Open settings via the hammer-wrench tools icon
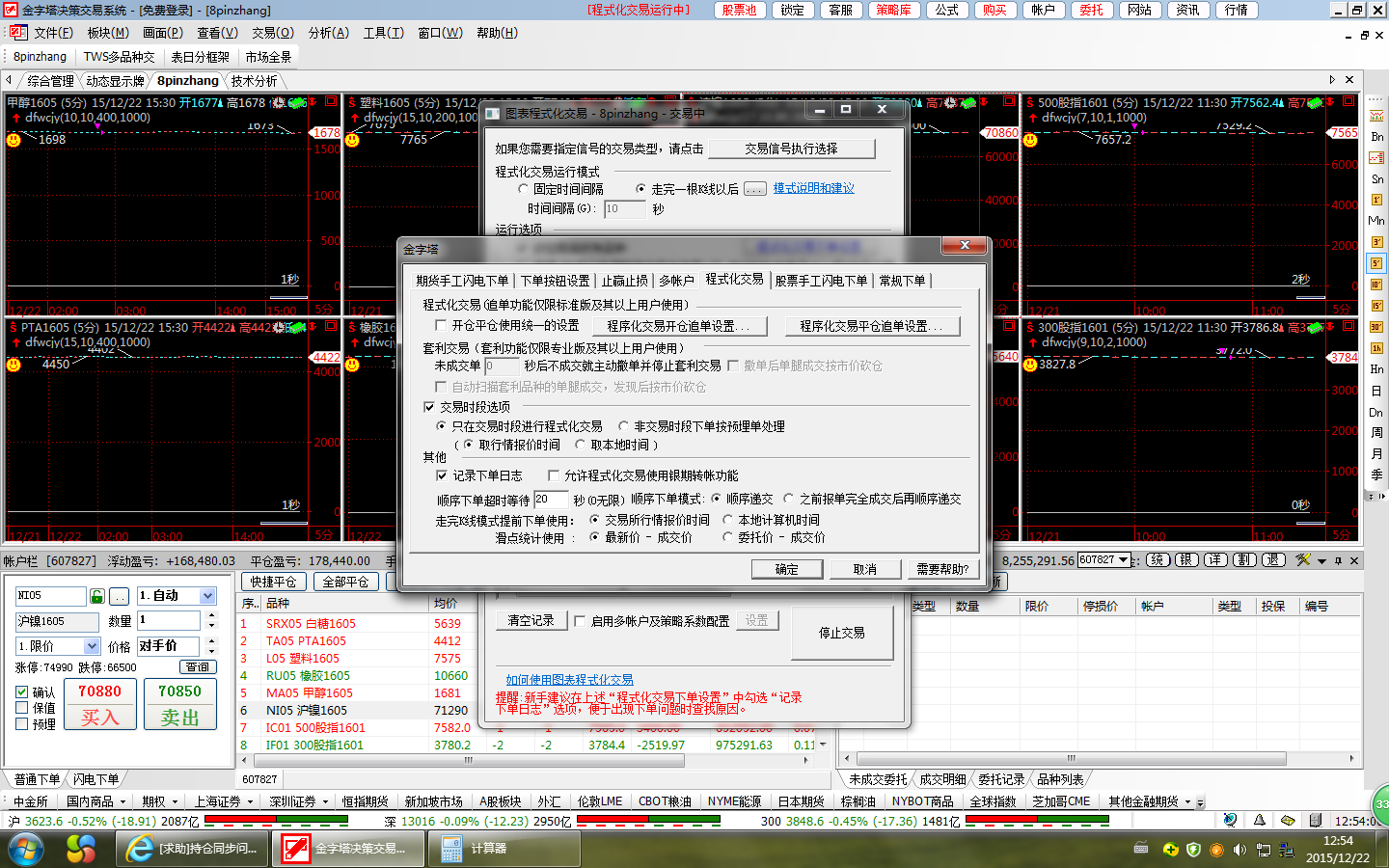 (1303, 560)
